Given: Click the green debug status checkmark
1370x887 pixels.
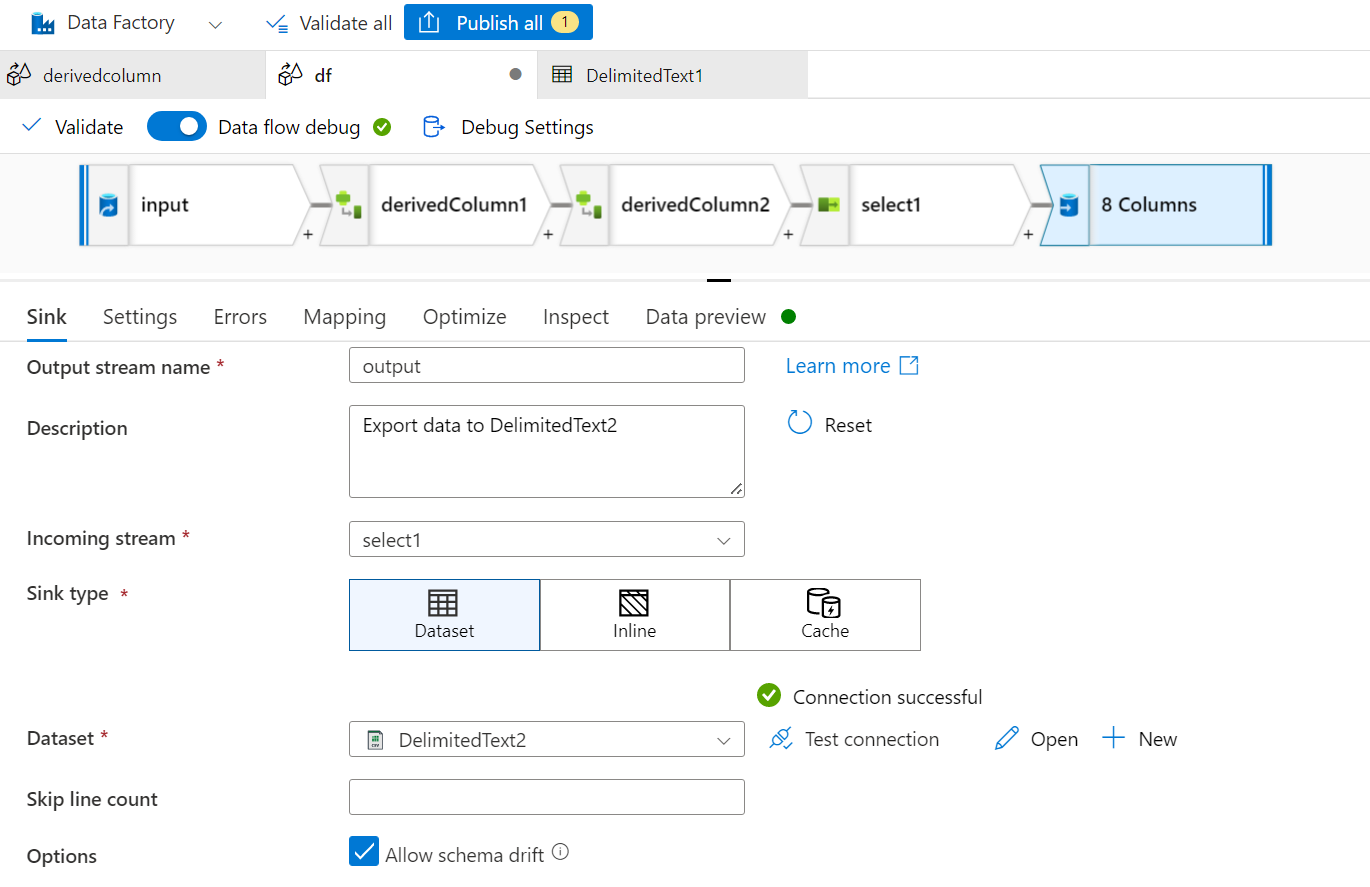Looking at the screenshot, I should tap(381, 127).
